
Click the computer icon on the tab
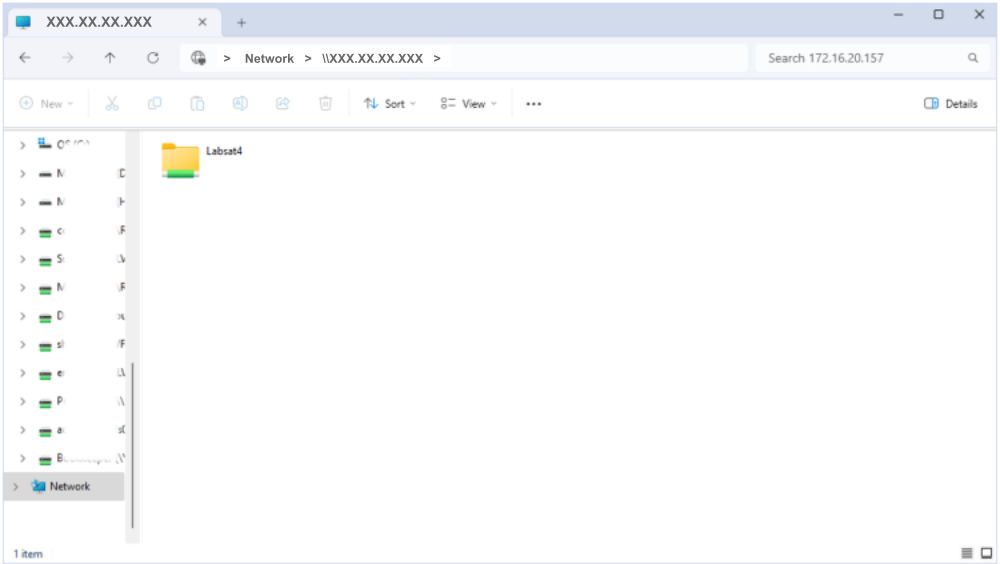pos(24,22)
